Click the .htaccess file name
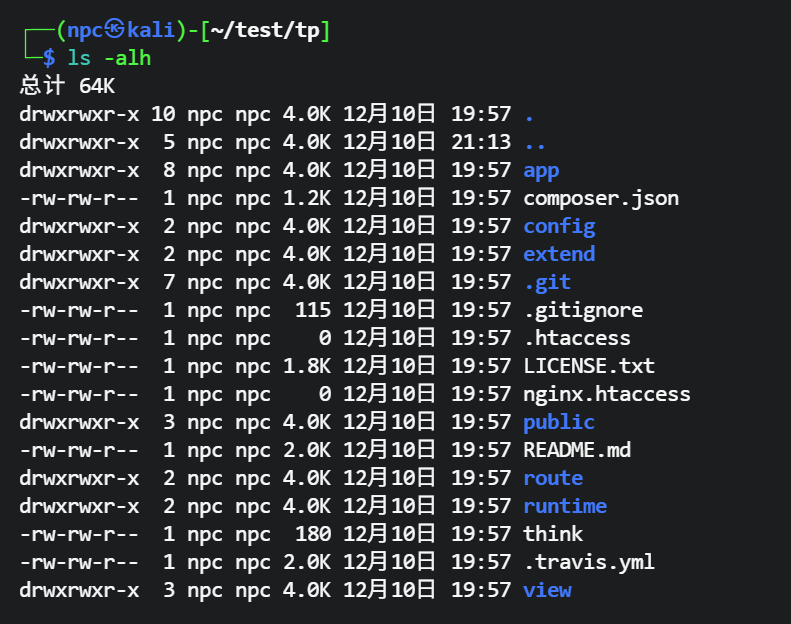 [x=577, y=338]
